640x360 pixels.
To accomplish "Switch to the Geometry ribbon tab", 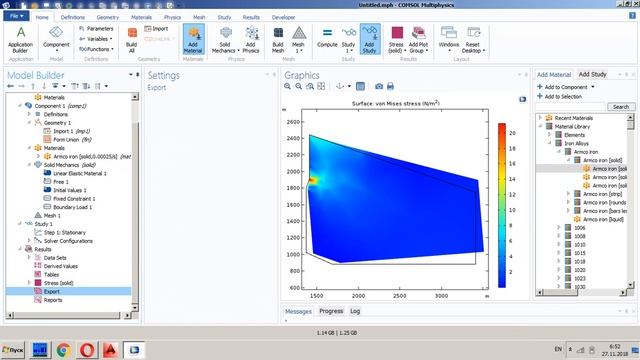I will (108, 17).
